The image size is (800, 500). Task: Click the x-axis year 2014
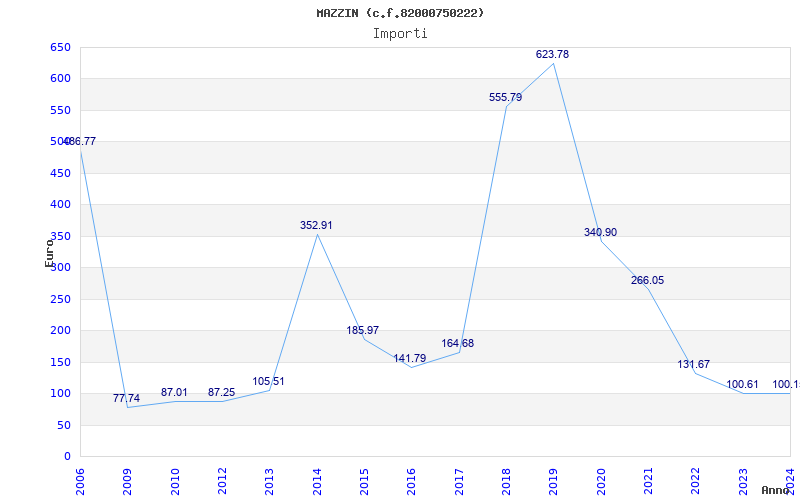coord(317,481)
